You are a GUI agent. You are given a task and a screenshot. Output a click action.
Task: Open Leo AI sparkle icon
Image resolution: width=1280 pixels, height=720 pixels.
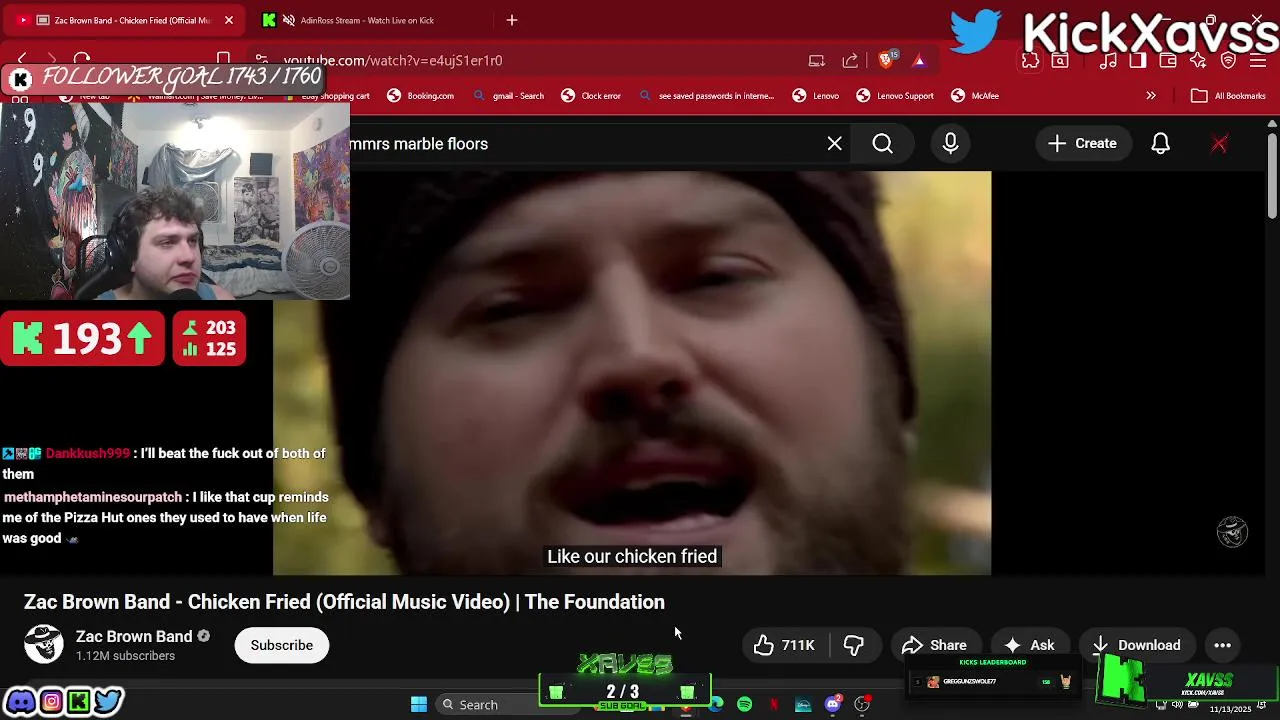click(x=1198, y=61)
